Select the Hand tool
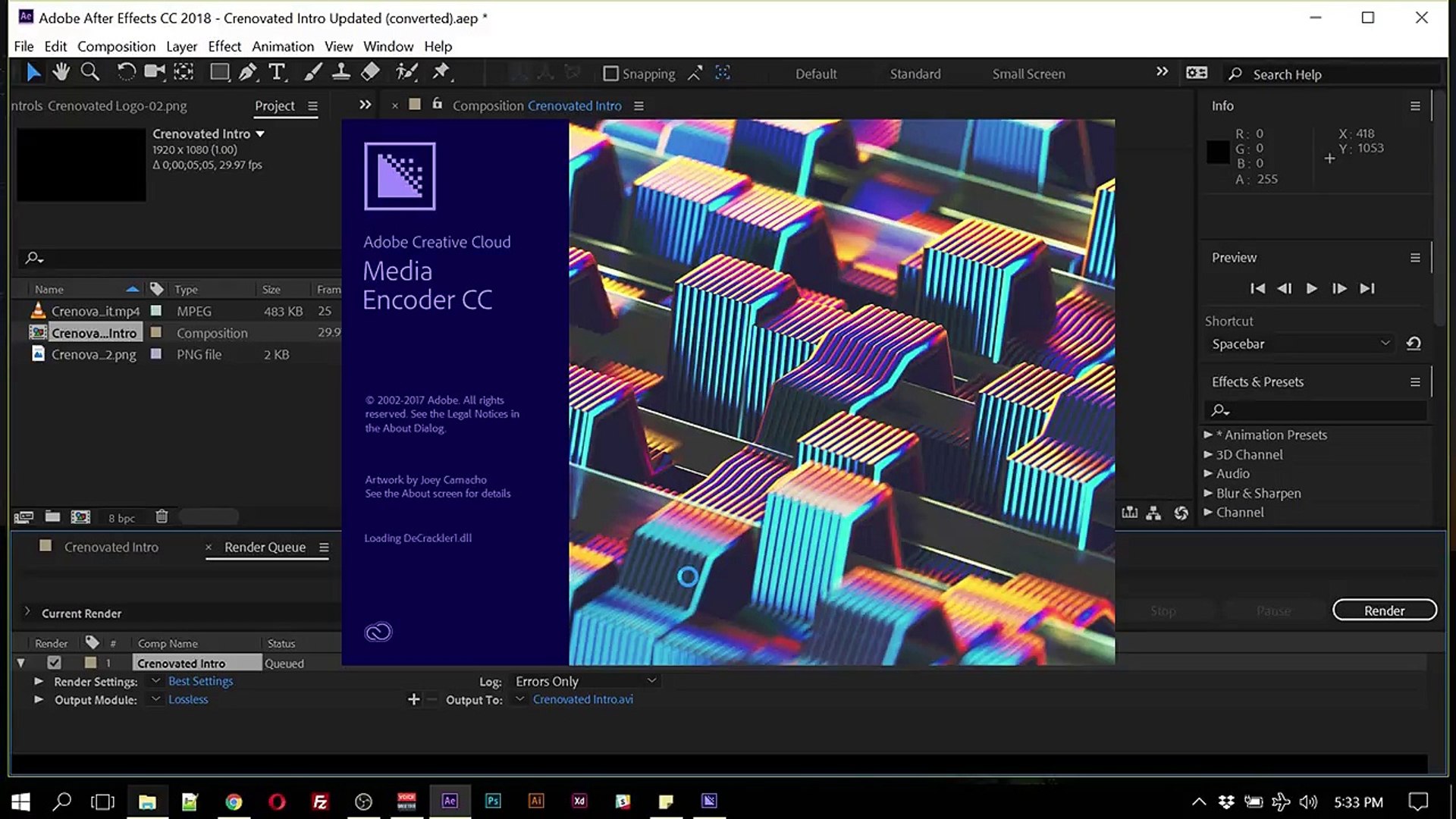The height and width of the screenshot is (819, 1456). (61, 72)
